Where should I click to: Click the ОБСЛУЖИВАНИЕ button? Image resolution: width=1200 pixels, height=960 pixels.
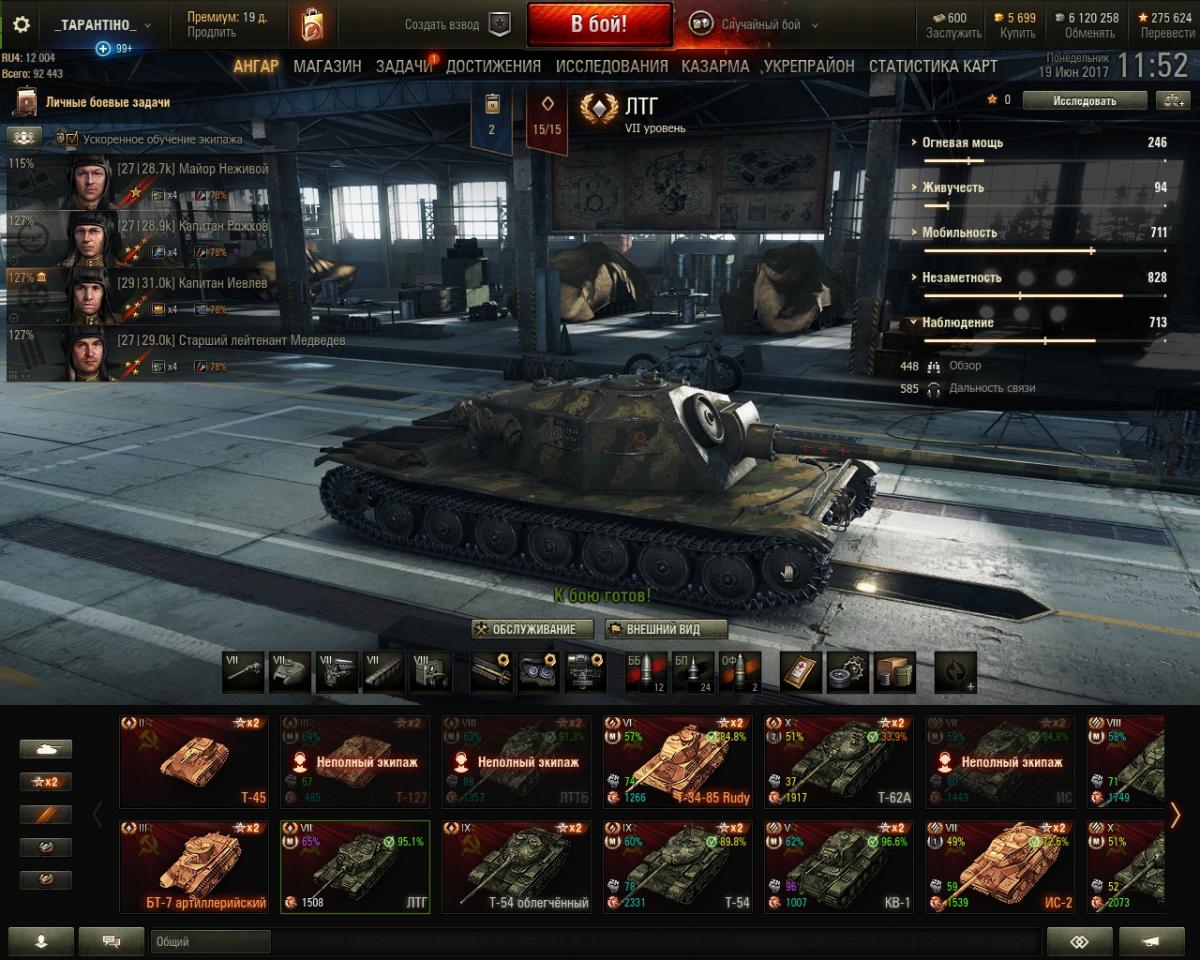[x=527, y=629]
